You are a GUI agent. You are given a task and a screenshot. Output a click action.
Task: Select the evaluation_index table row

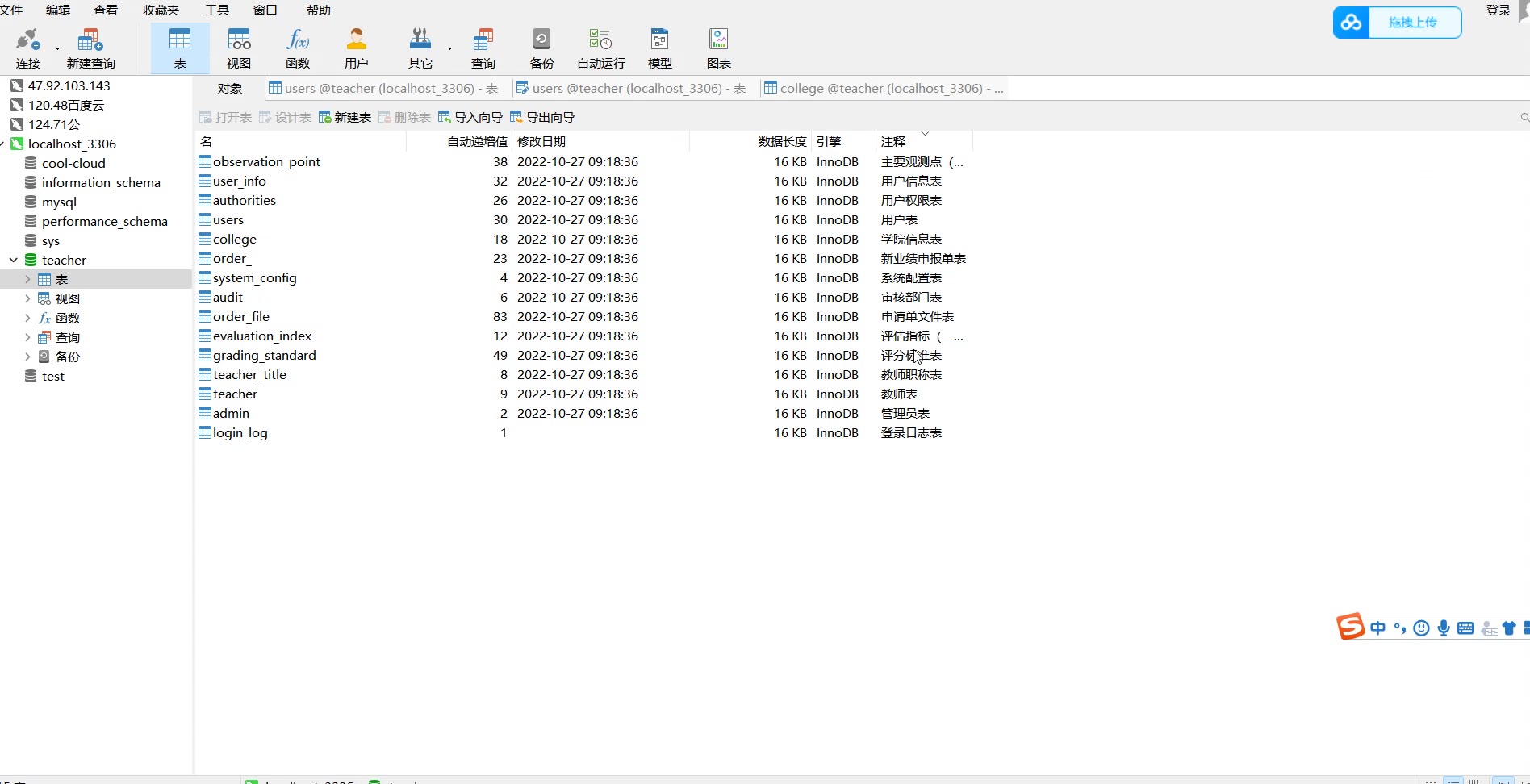[262, 336]
